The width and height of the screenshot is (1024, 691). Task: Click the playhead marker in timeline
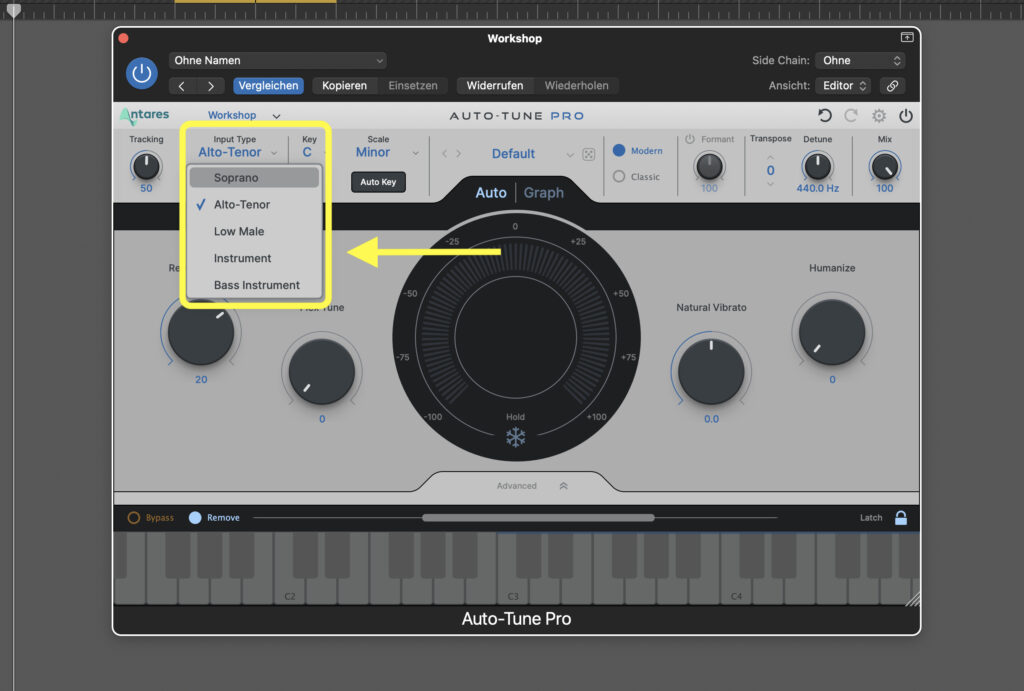pos(13,10)
